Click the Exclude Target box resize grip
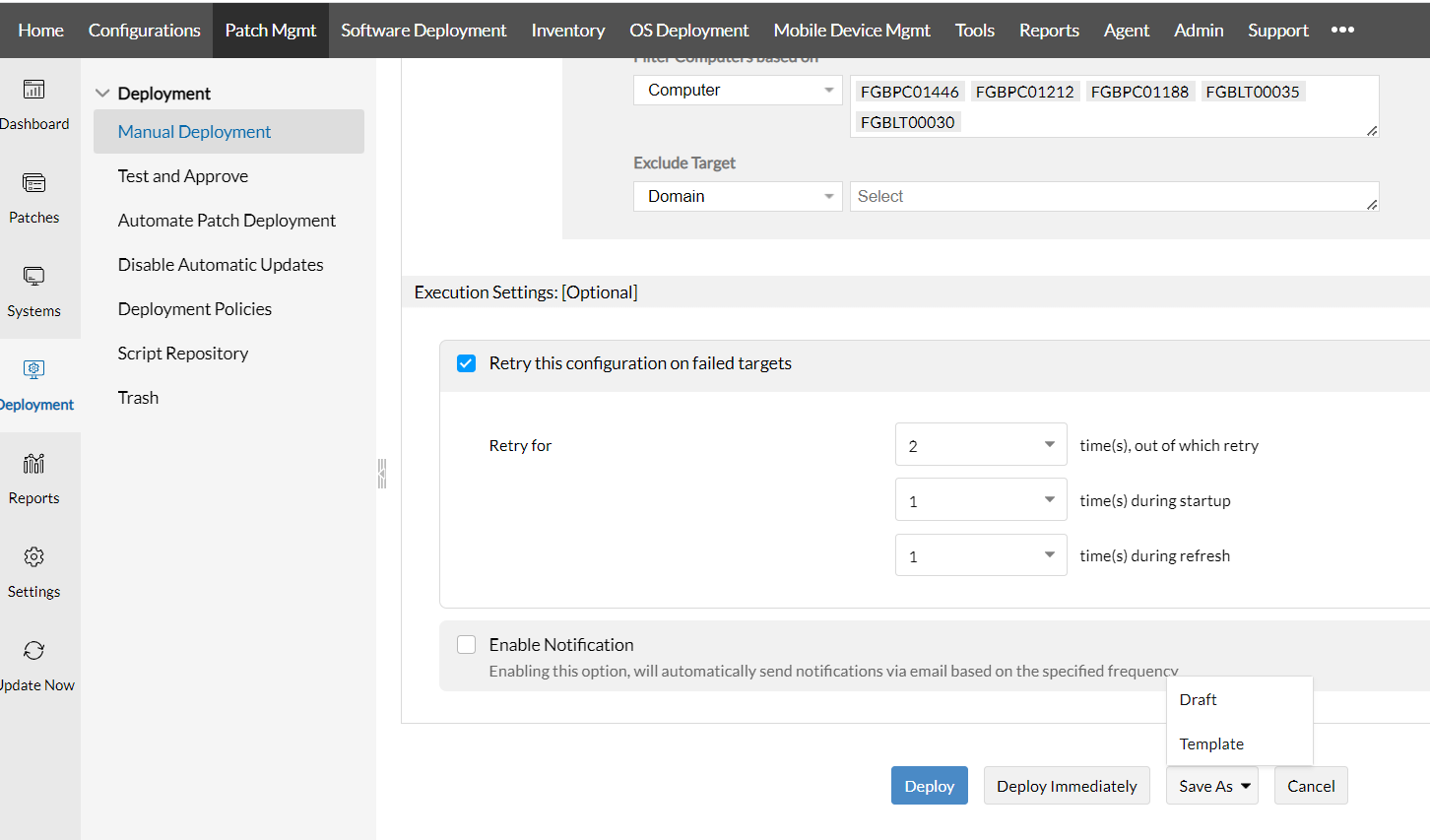The height and width of the screenshot is (840, 1430). (1372, 205)
